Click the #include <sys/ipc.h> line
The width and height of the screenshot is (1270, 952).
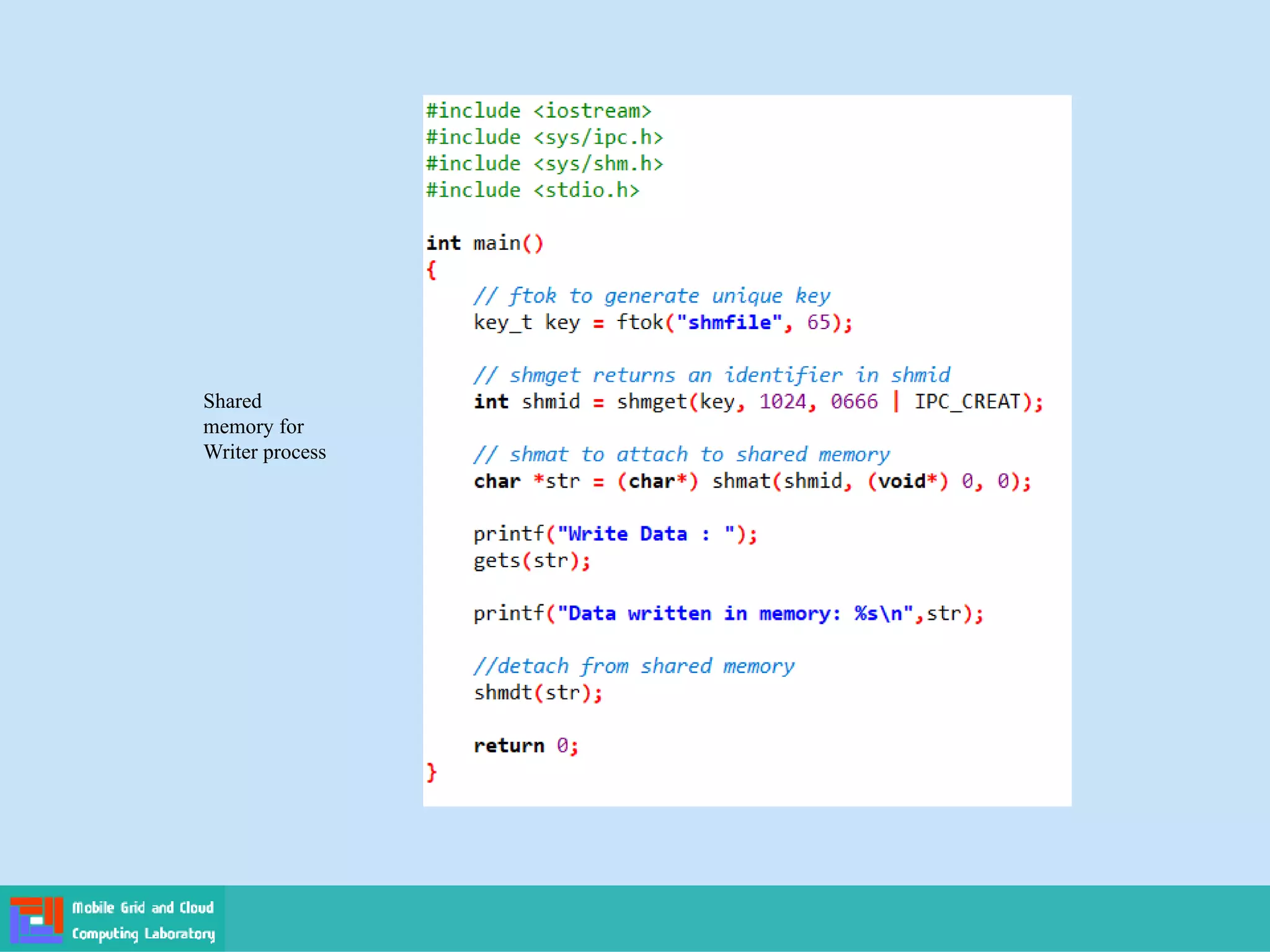[x=544, y=137]
